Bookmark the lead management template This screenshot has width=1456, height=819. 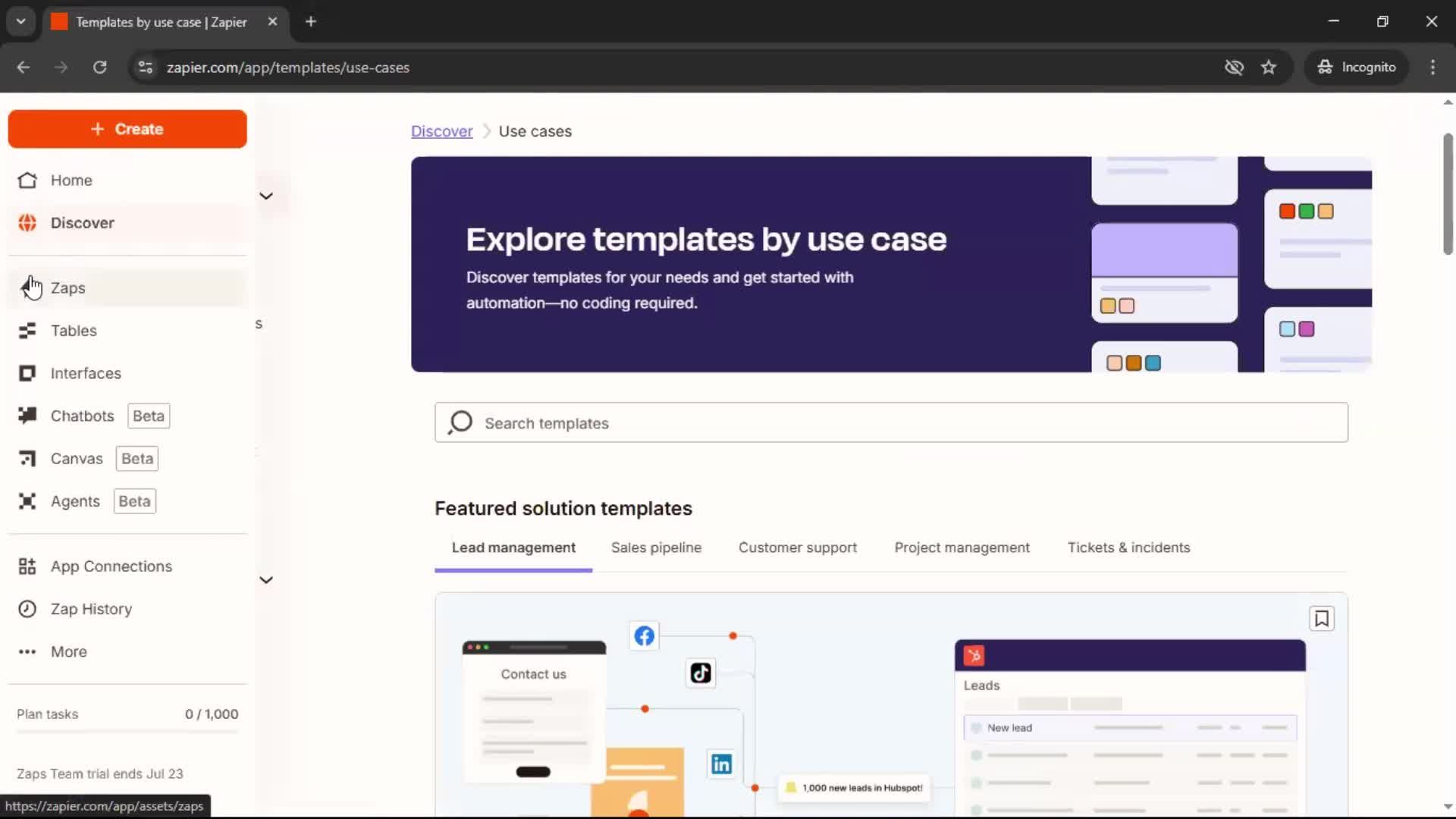1322,619
